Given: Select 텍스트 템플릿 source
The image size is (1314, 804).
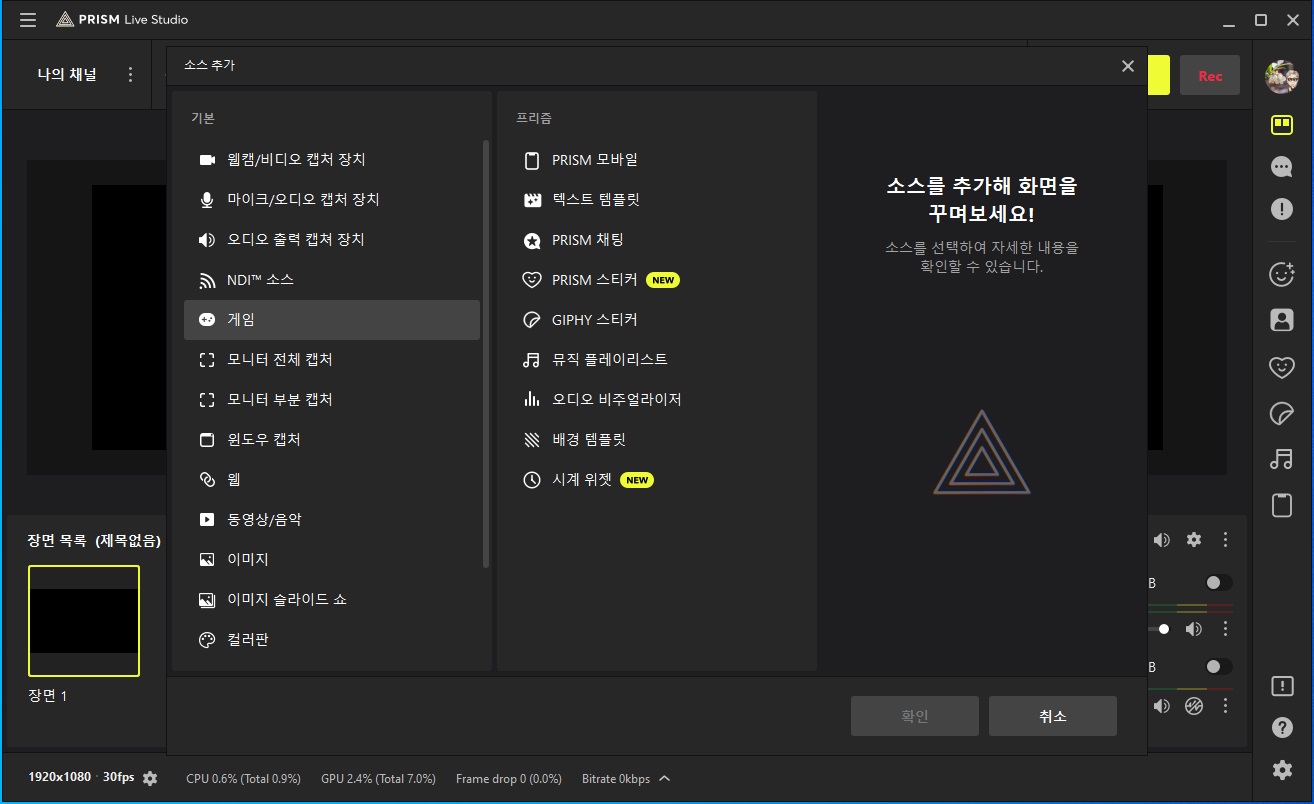Looking at the screenshot, I should pyautogui.click(x=657, y=200).
